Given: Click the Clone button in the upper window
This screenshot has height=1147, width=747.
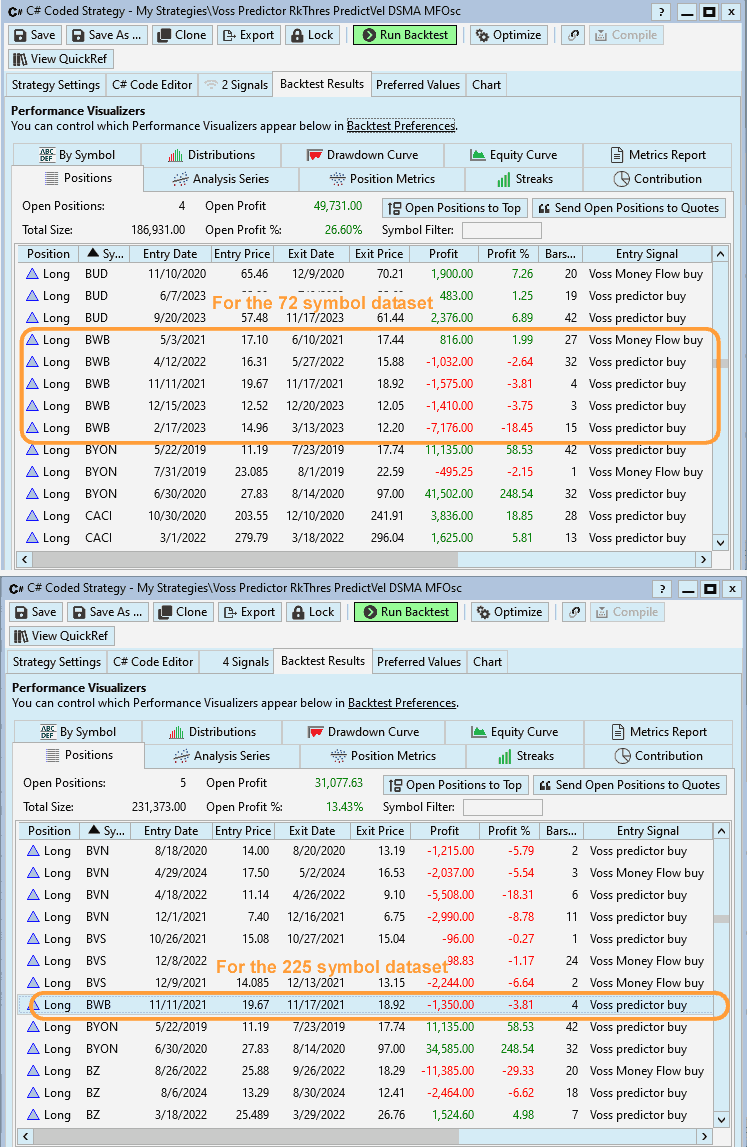Looking at the screenshot, I should [x=181, y=35].
